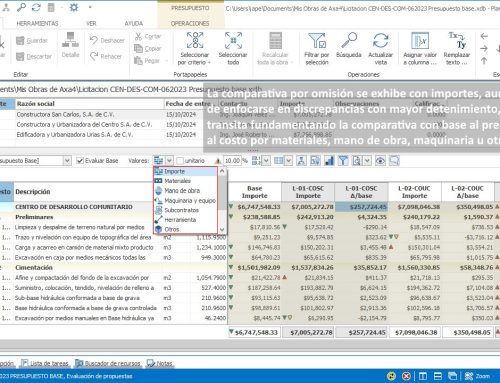Toggle the eye visibility icon in evaluation toolbar
Screen dimensions: 500x383
click(x=380, y=161)
